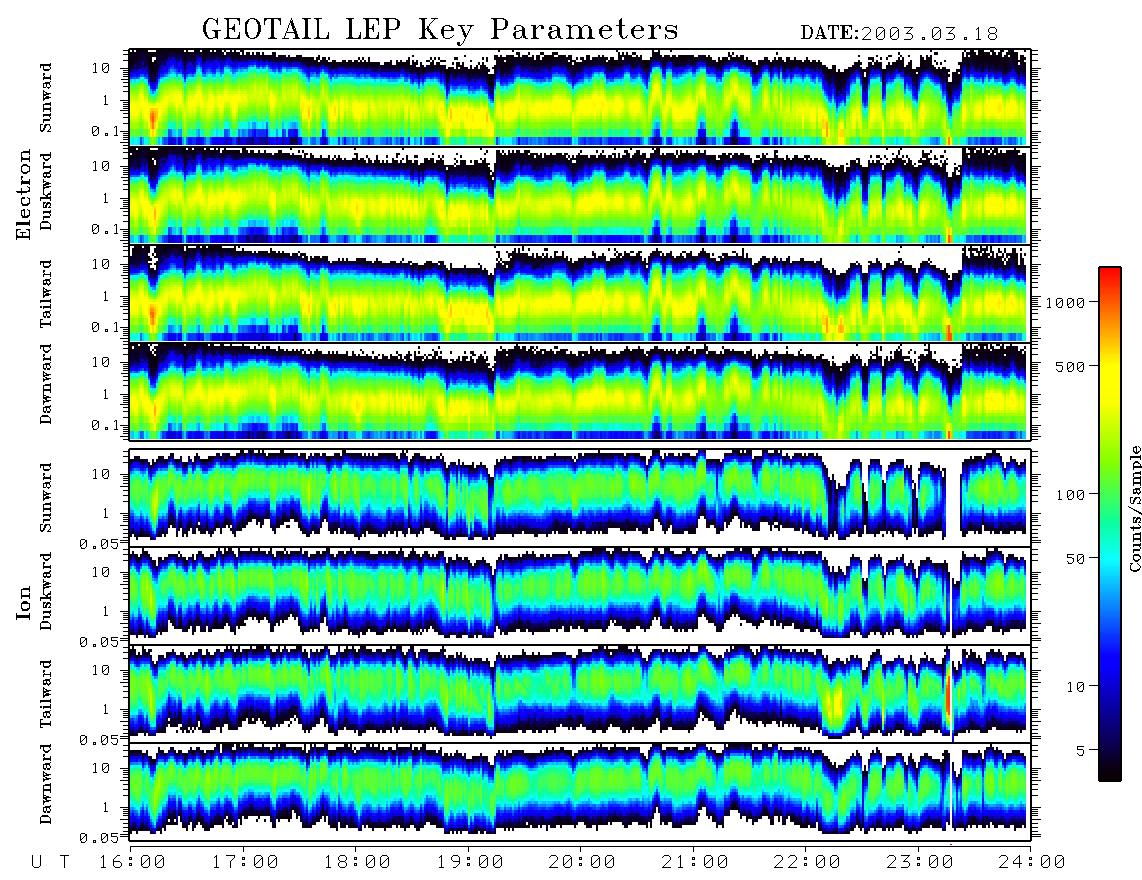
Task: Click inside the Electron Tailward spectrogram panel
Action: coord(580,293)
